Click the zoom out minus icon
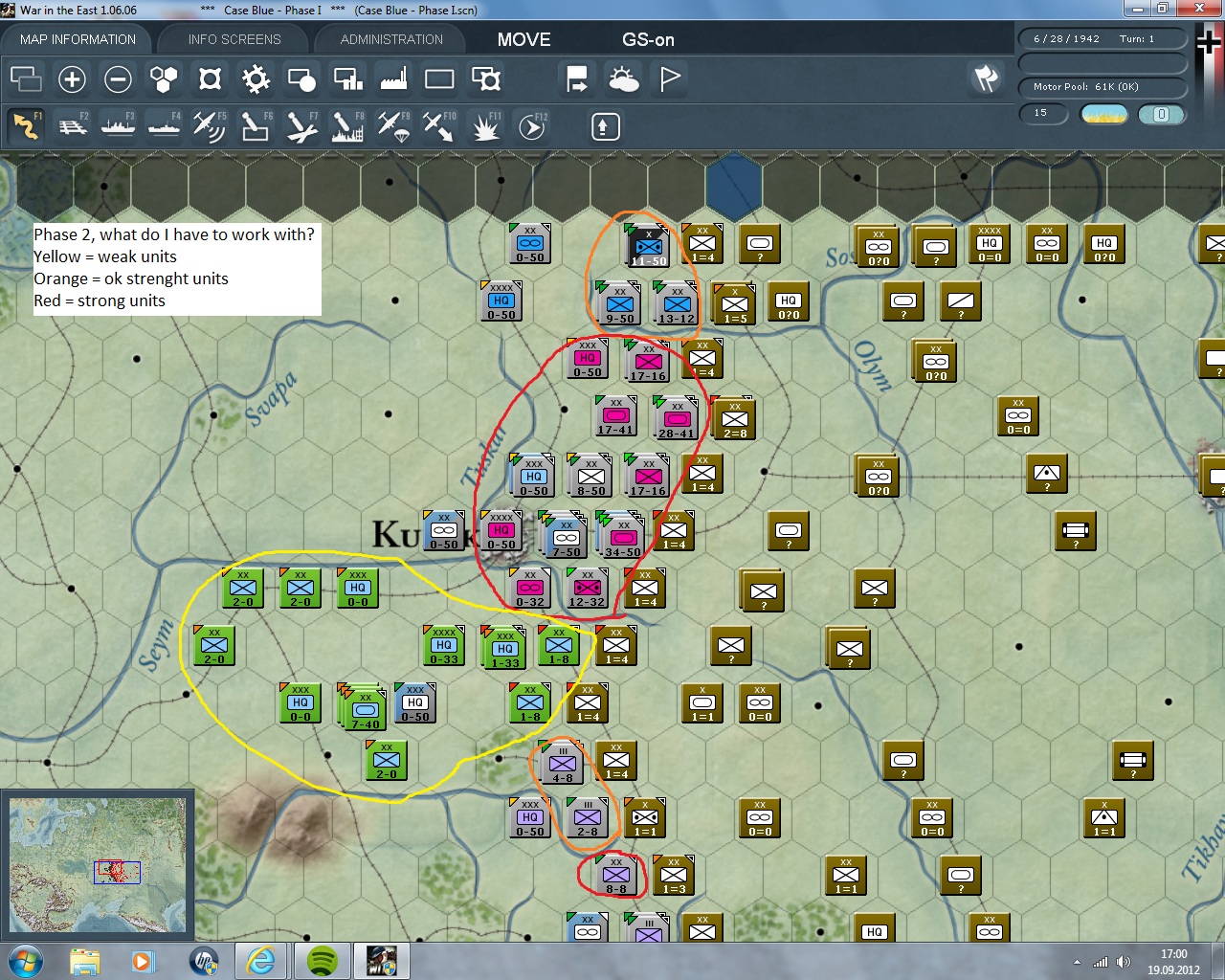 coord(118,78)
